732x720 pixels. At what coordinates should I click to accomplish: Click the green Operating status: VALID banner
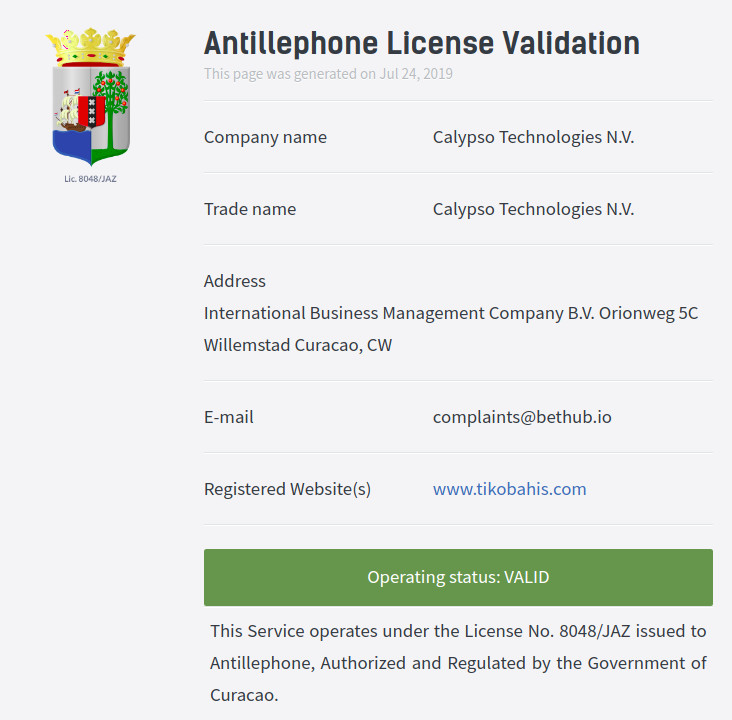tap(458, 577)
